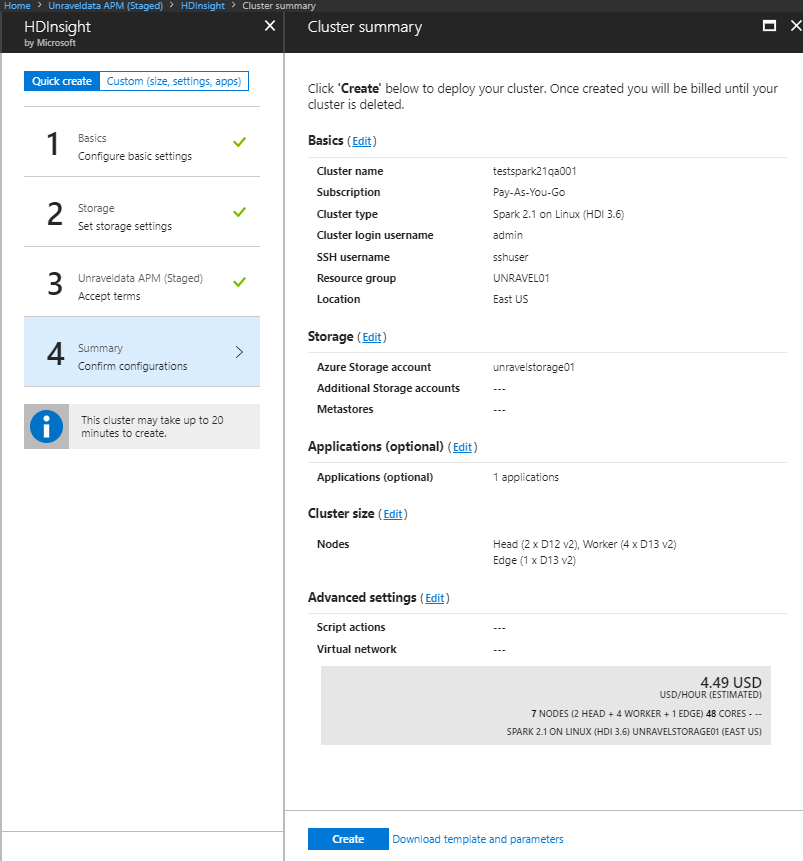Image resolution: width=803 pixels, height=861 pixels.
Task: Open Download template and parameters link
Action: [478, 839]
